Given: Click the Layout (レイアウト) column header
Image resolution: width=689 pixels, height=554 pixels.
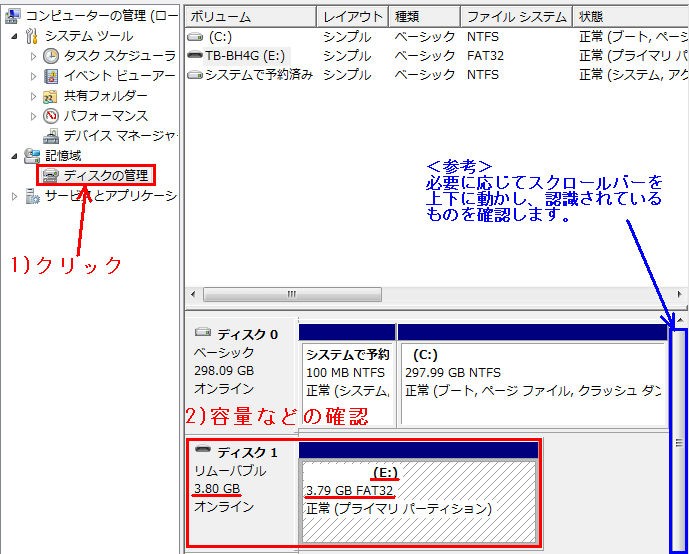Looking at the screenshot, I should (352, 17).
